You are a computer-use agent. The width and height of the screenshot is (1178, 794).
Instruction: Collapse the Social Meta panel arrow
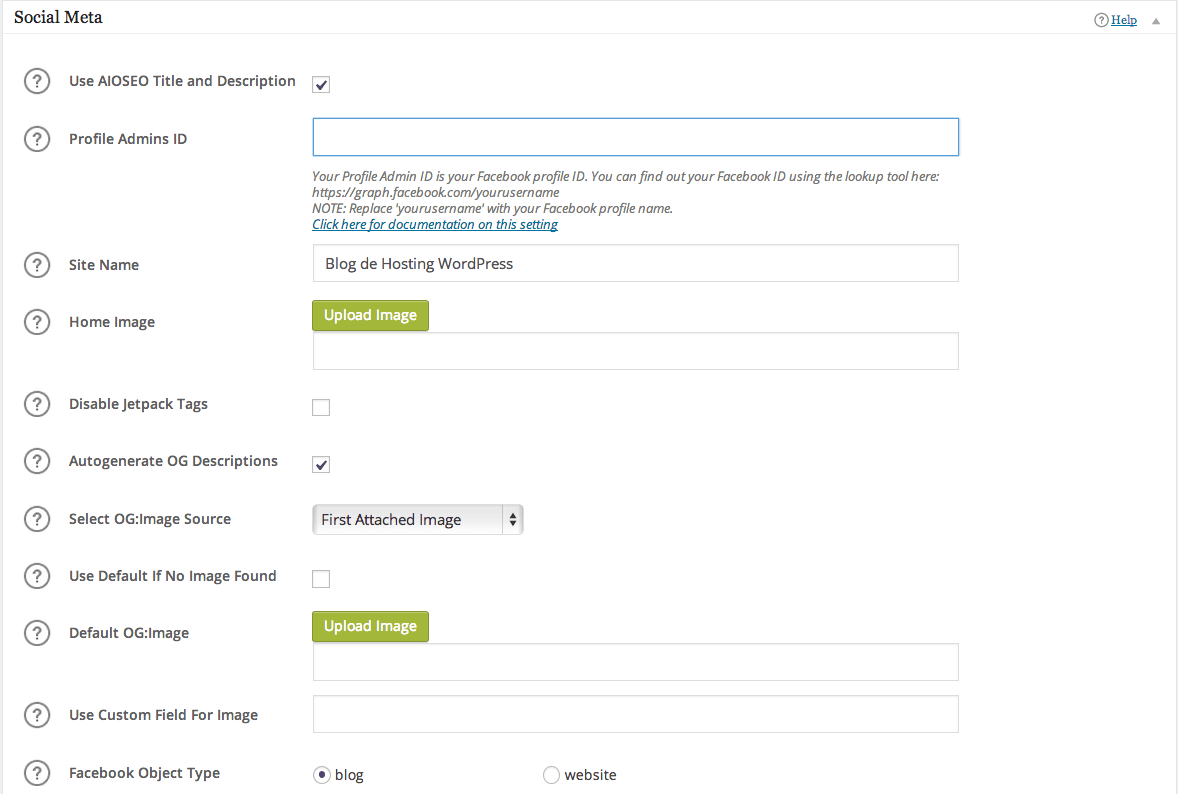(1156, 20)
